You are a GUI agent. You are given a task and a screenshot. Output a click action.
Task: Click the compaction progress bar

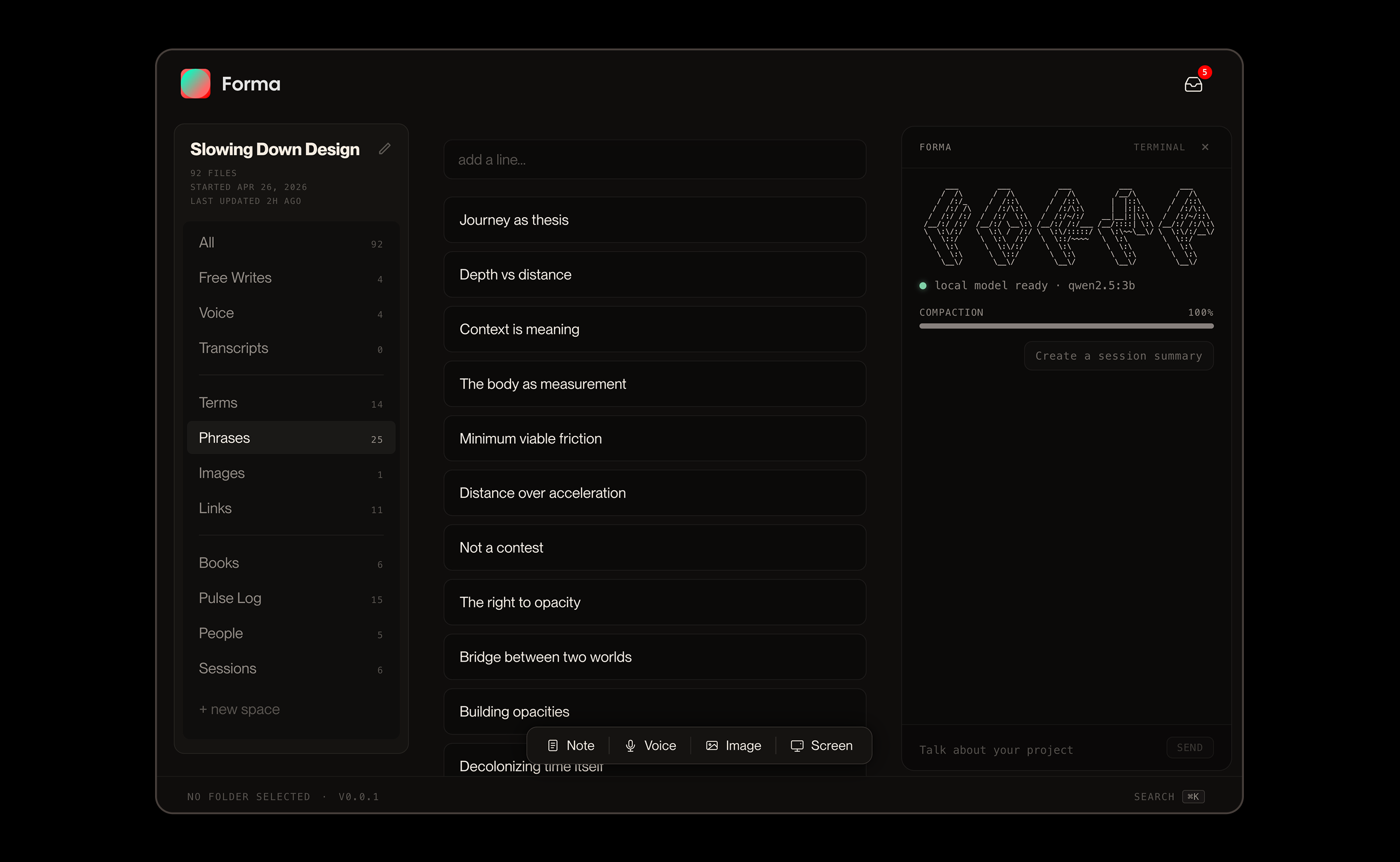[1066, 326]
